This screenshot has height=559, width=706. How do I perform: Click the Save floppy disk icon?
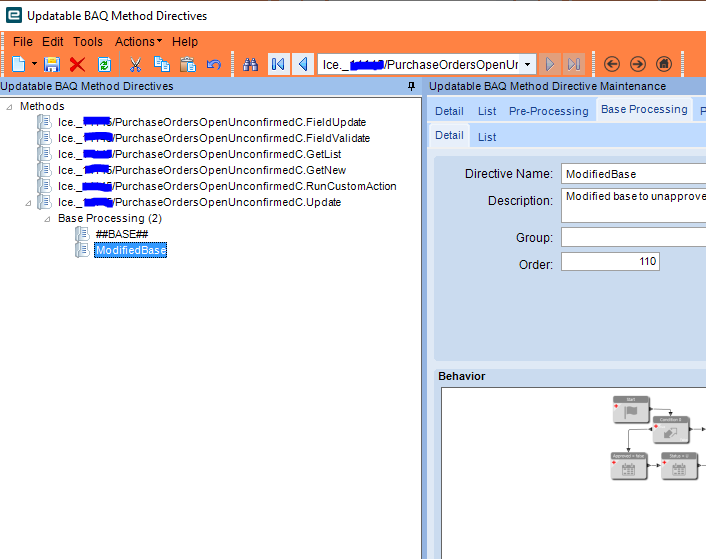tap(52, 64)
